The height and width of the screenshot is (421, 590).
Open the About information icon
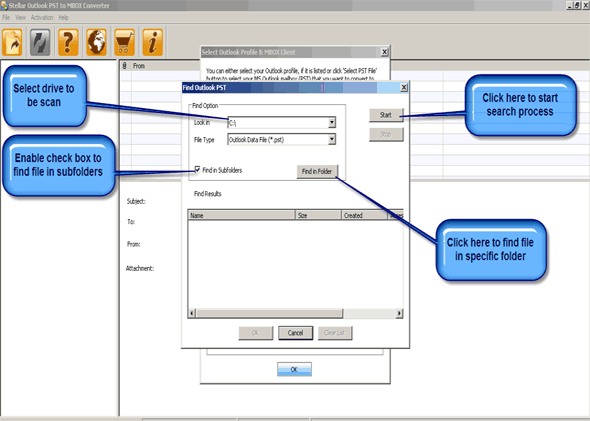[153, 42]
